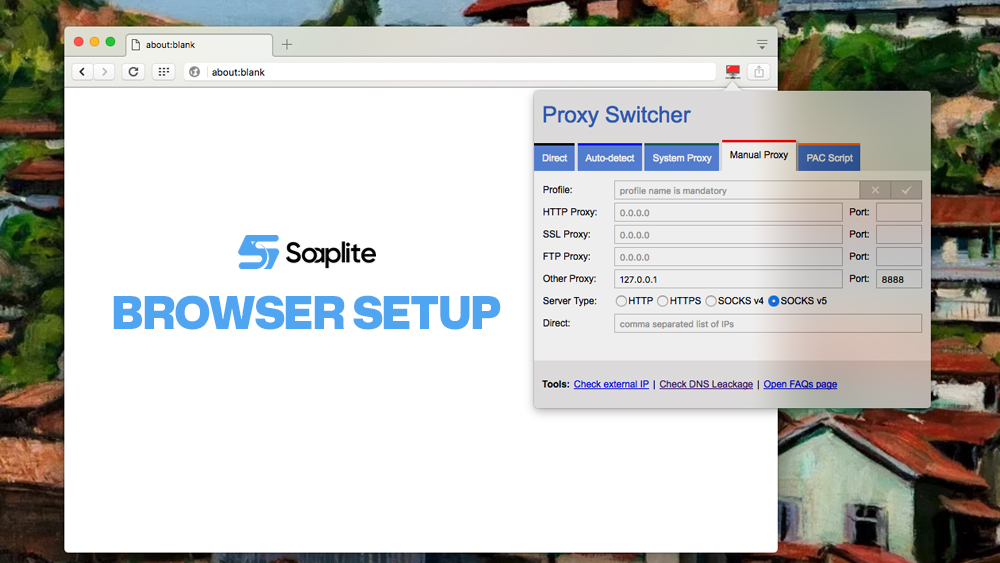Click the Profile name input field

(x=737, y=190)
